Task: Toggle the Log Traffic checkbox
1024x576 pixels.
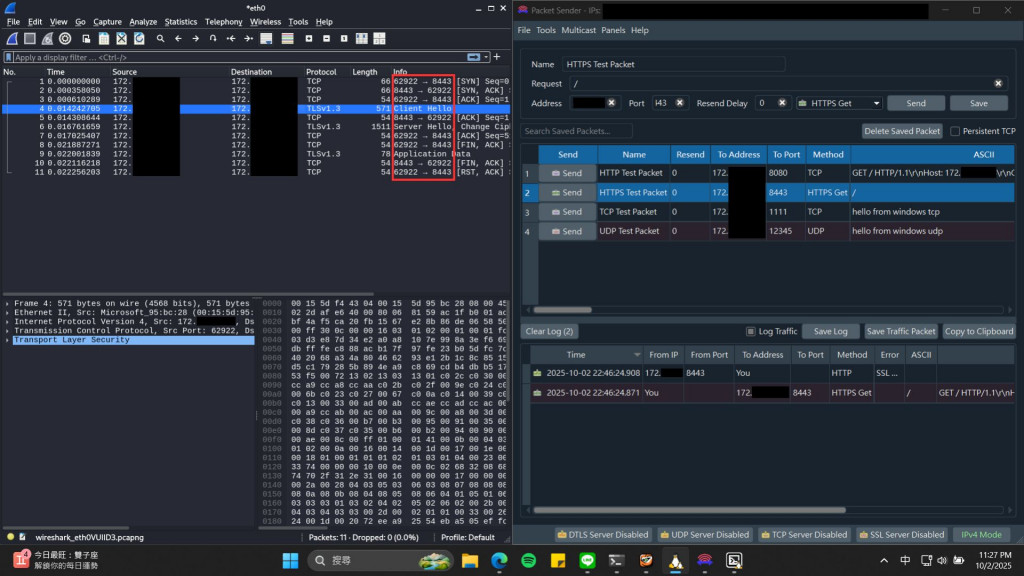Action: tap(750, 332)
